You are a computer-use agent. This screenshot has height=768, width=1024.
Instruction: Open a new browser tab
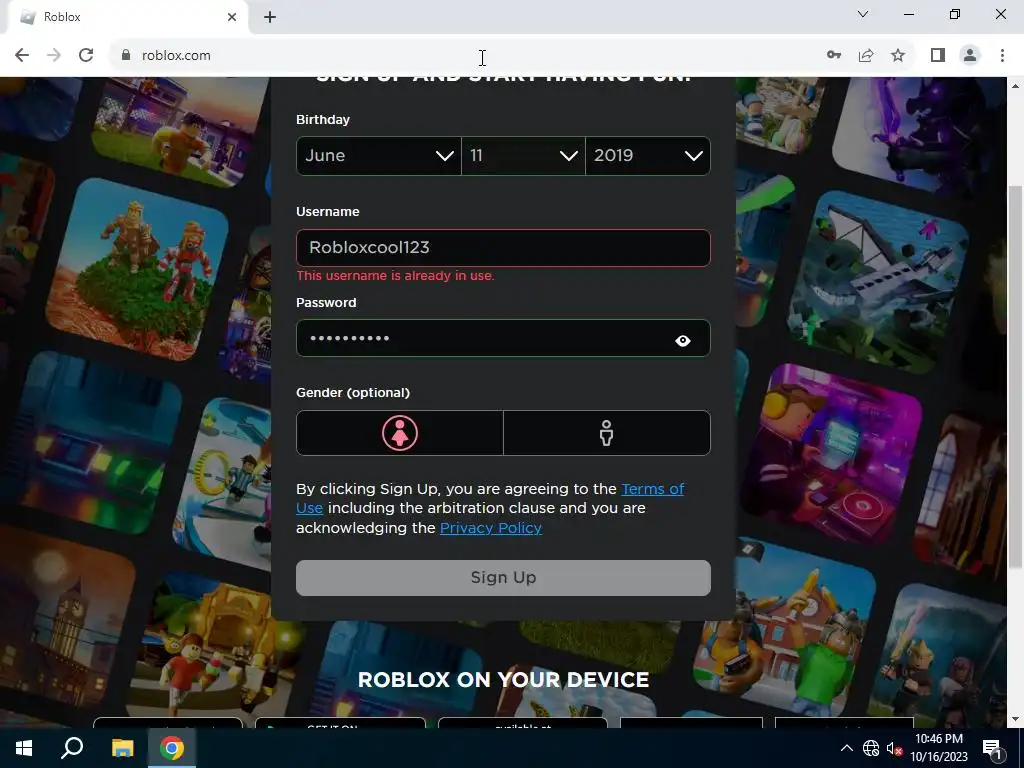[x=270, y=17]
